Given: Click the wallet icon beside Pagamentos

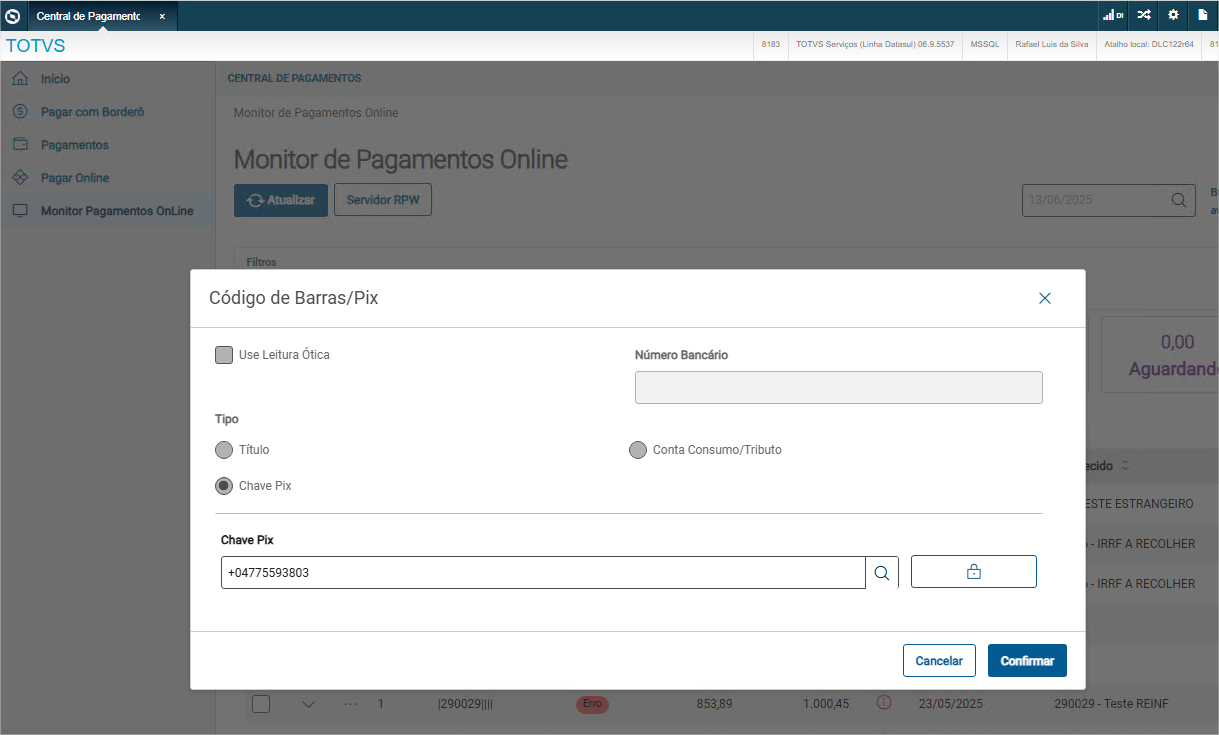Looking at the screenshot, I should coord(20,144).
